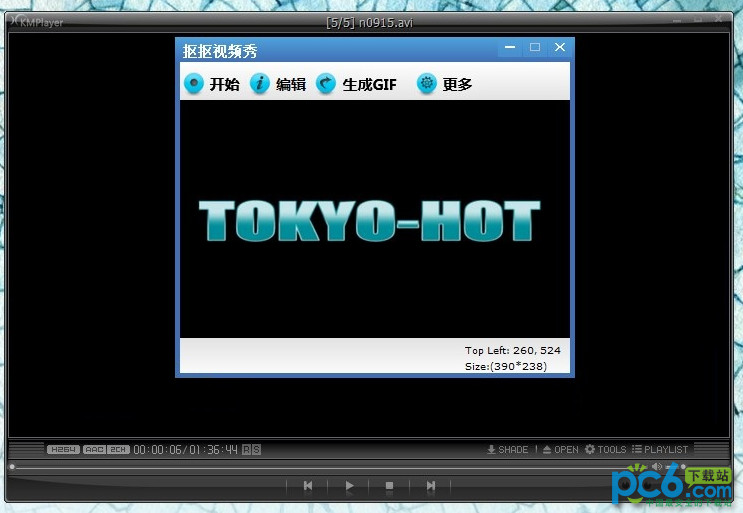Viewport: 743px width, 513px height.
Task: Open the 更多 more settings gear
Action: click(x=426, y=83)
